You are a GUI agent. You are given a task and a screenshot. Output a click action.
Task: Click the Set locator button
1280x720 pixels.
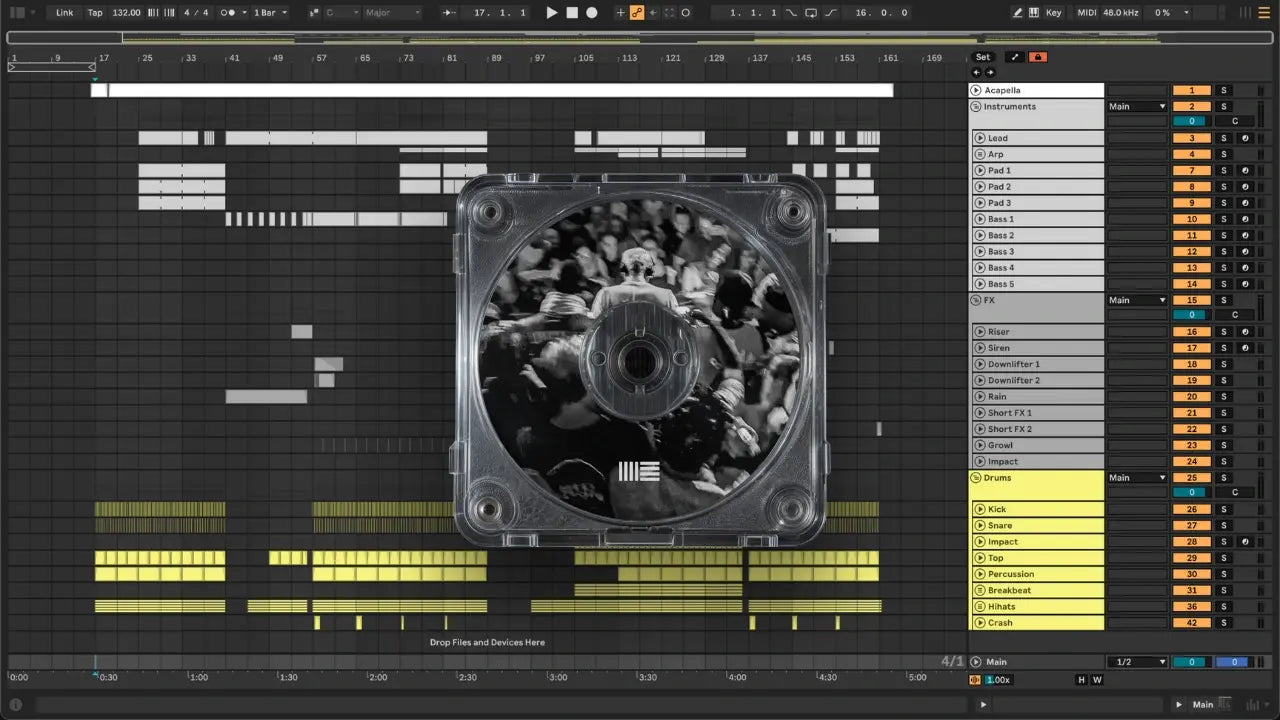point(983,57)
